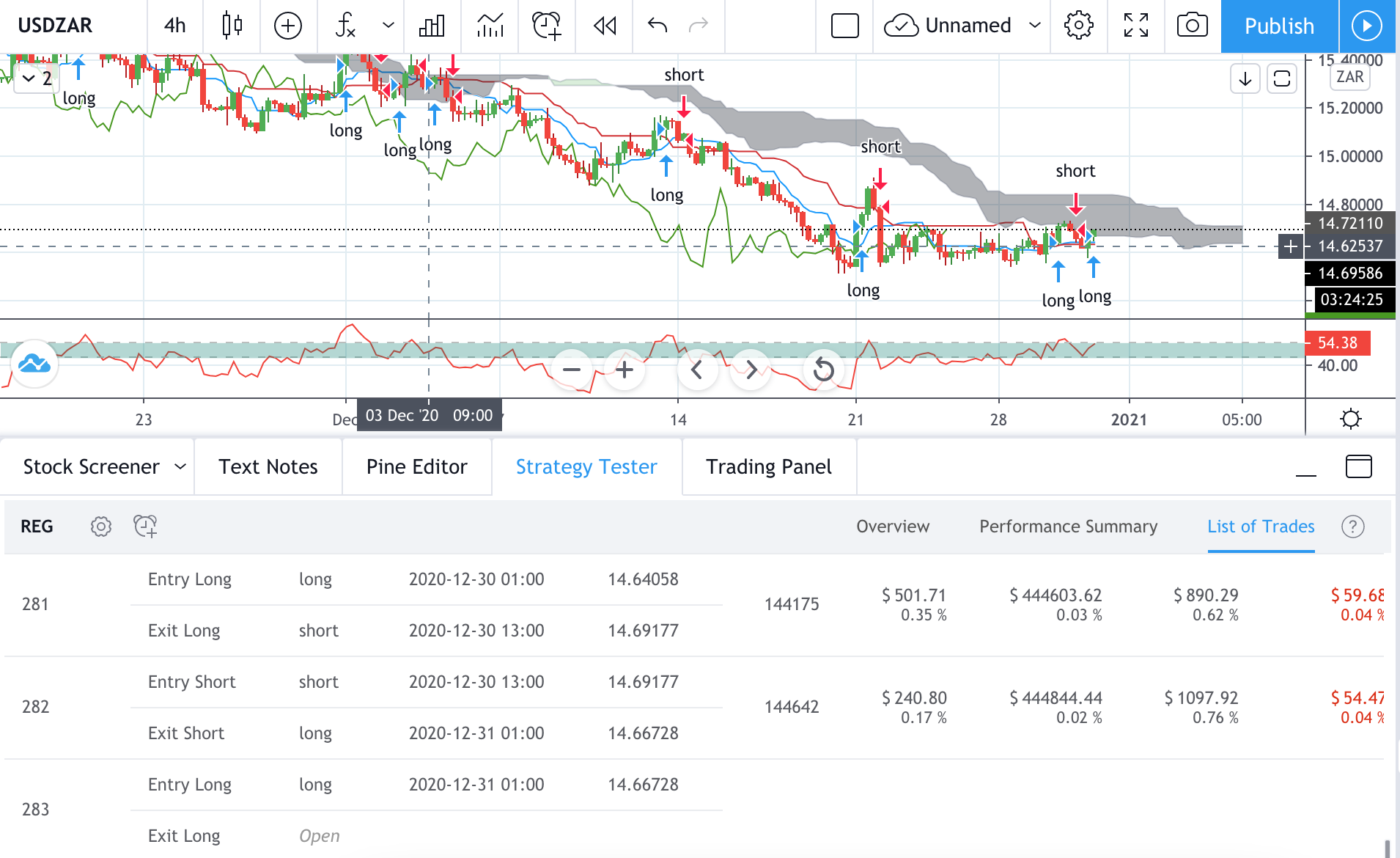Open the USDZAR symbol search
Viewport: 1400px width, 858px height.
(x=56, y=26)
